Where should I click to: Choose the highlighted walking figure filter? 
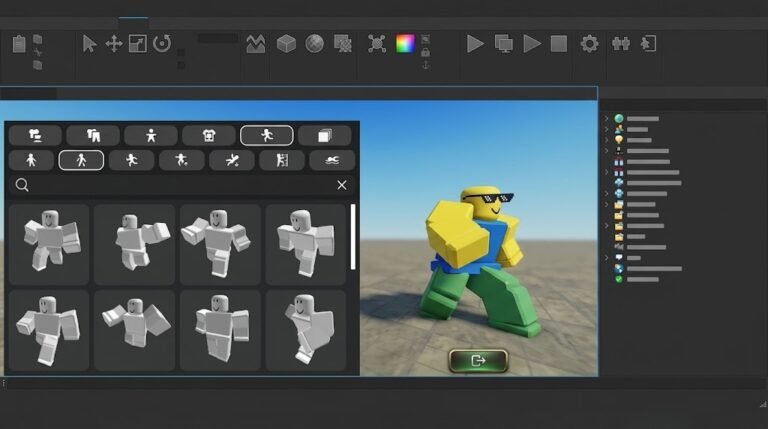81,160
